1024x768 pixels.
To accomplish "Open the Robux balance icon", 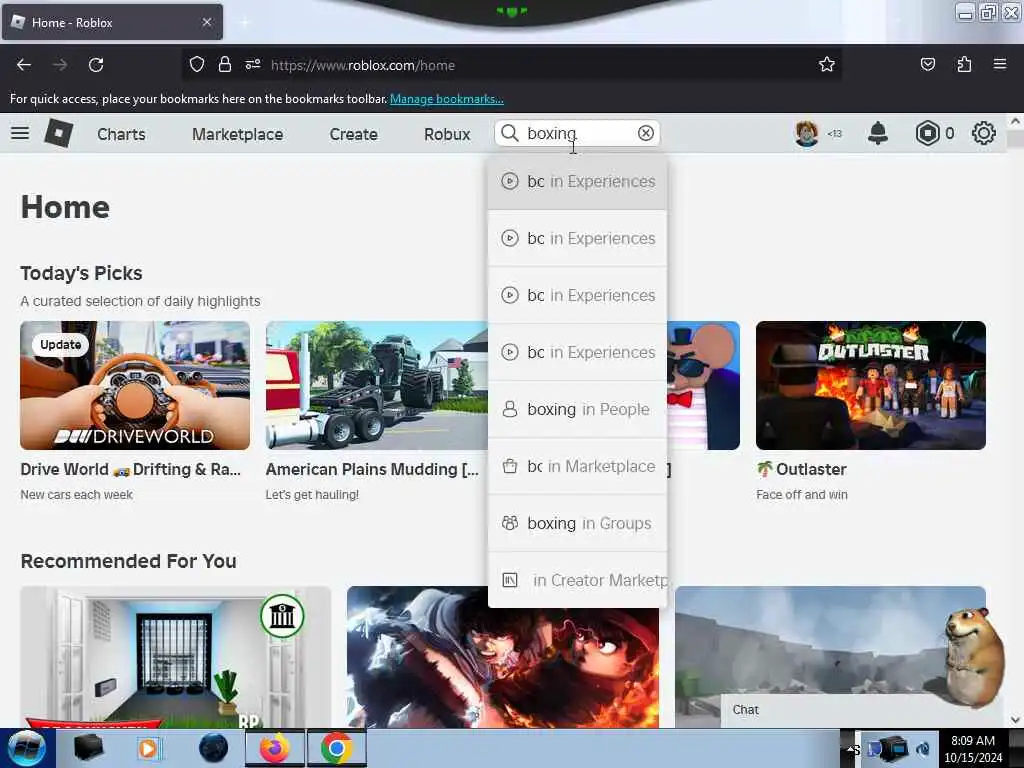I will (927, 133).
